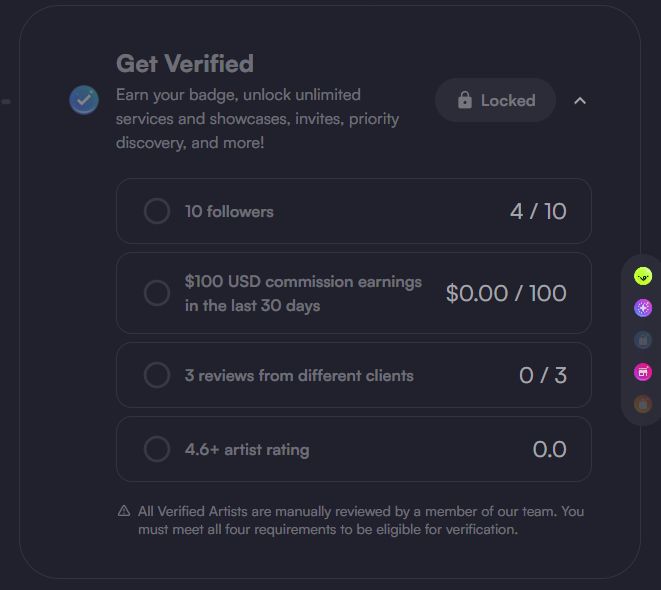Click the 3 reviews from different clients label

pyautogui.click(x=299, y=376)
